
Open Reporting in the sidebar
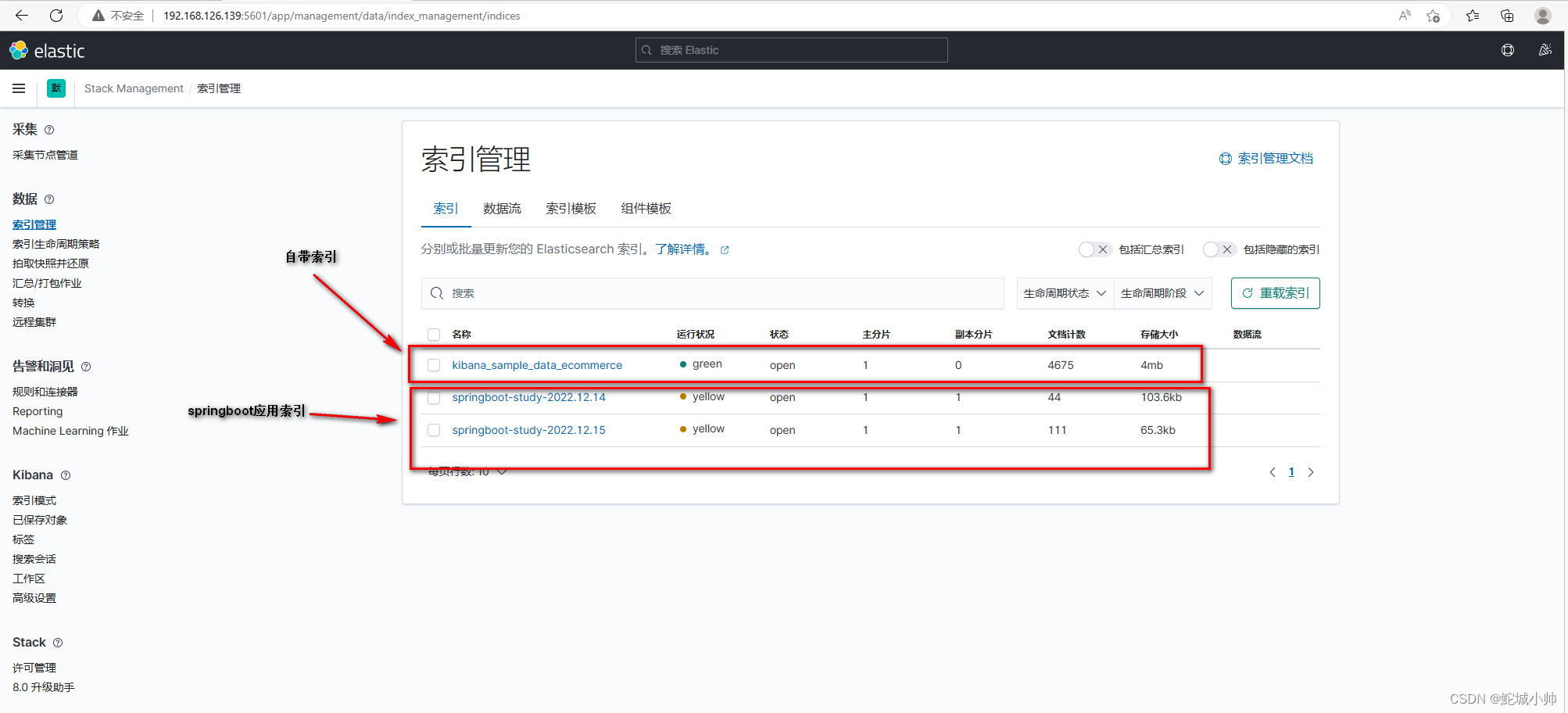[x=38, y=412]
